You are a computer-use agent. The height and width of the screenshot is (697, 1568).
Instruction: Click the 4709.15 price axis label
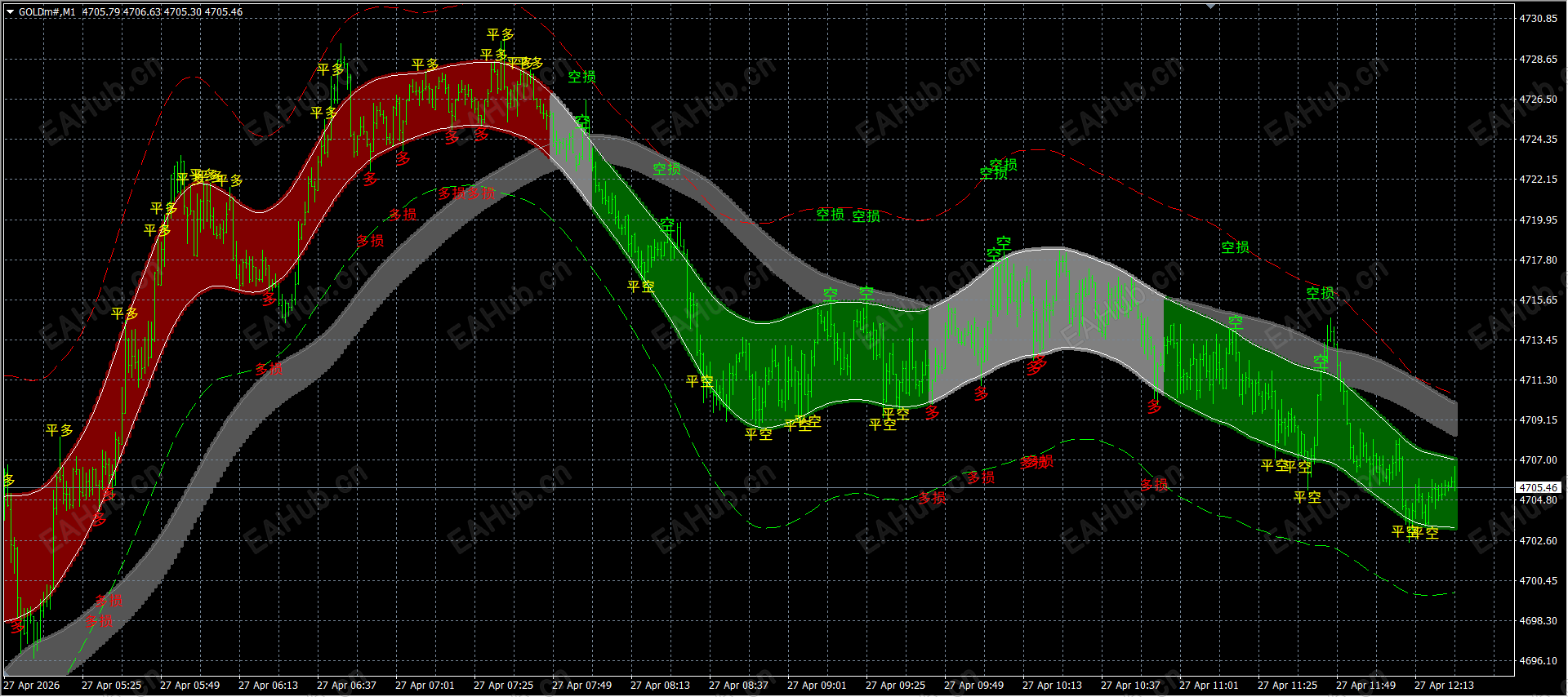[1538, 420]
